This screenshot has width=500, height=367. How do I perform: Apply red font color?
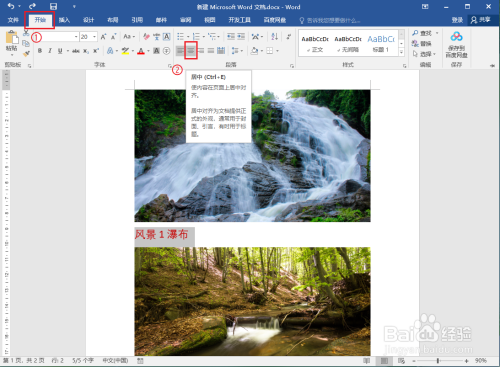141,51
